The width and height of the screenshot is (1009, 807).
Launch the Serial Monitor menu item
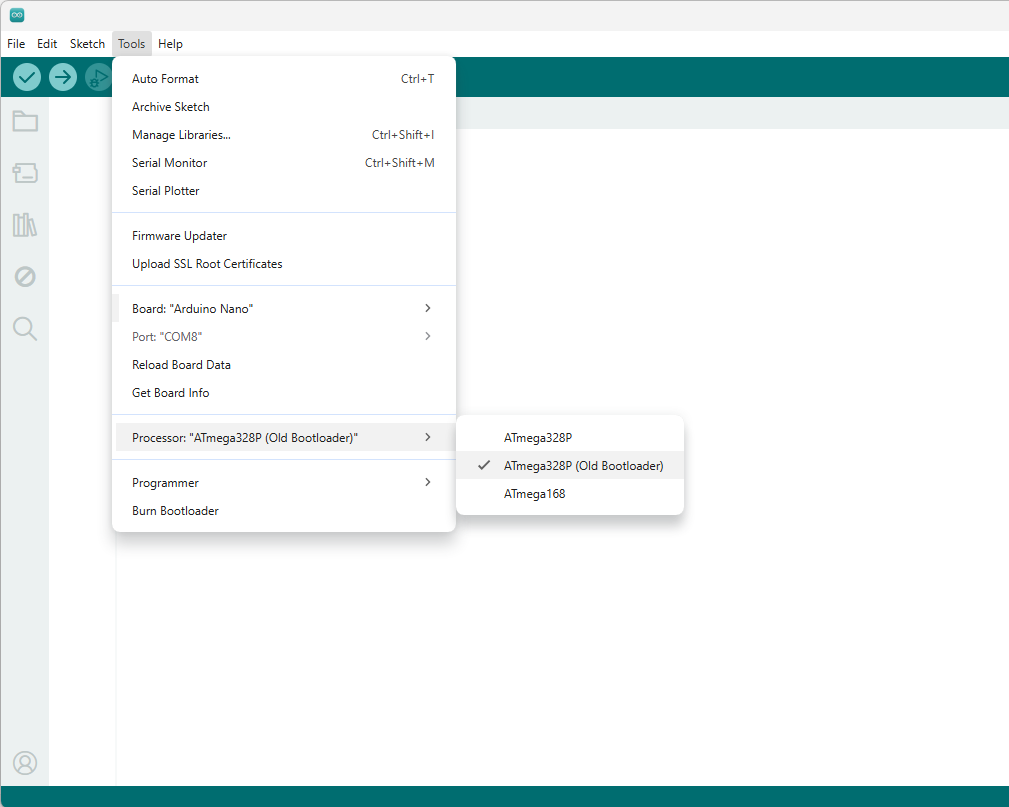pyautogui.click(x=284, y=163)
